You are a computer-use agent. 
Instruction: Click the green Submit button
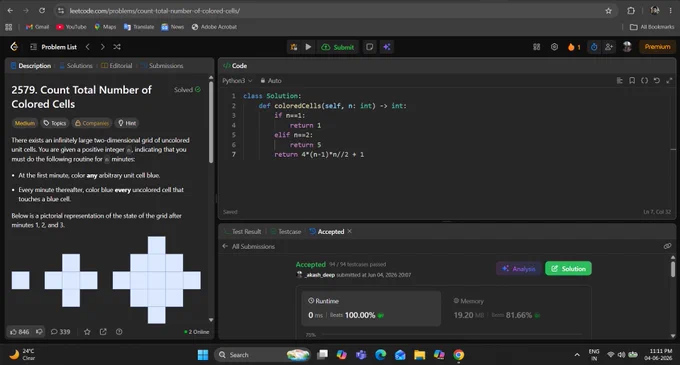coord(338,47)
